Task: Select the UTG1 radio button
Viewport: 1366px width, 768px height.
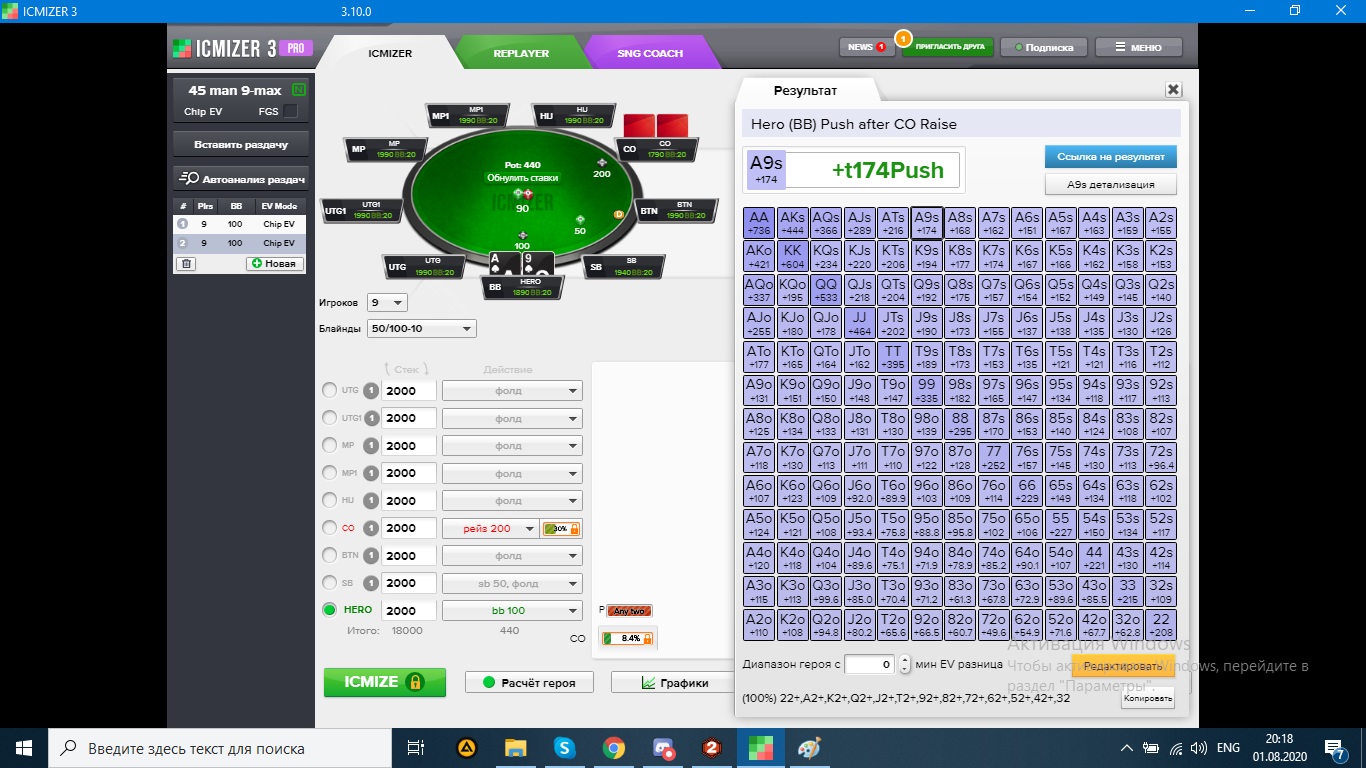Action: click(x=329, y=418)
